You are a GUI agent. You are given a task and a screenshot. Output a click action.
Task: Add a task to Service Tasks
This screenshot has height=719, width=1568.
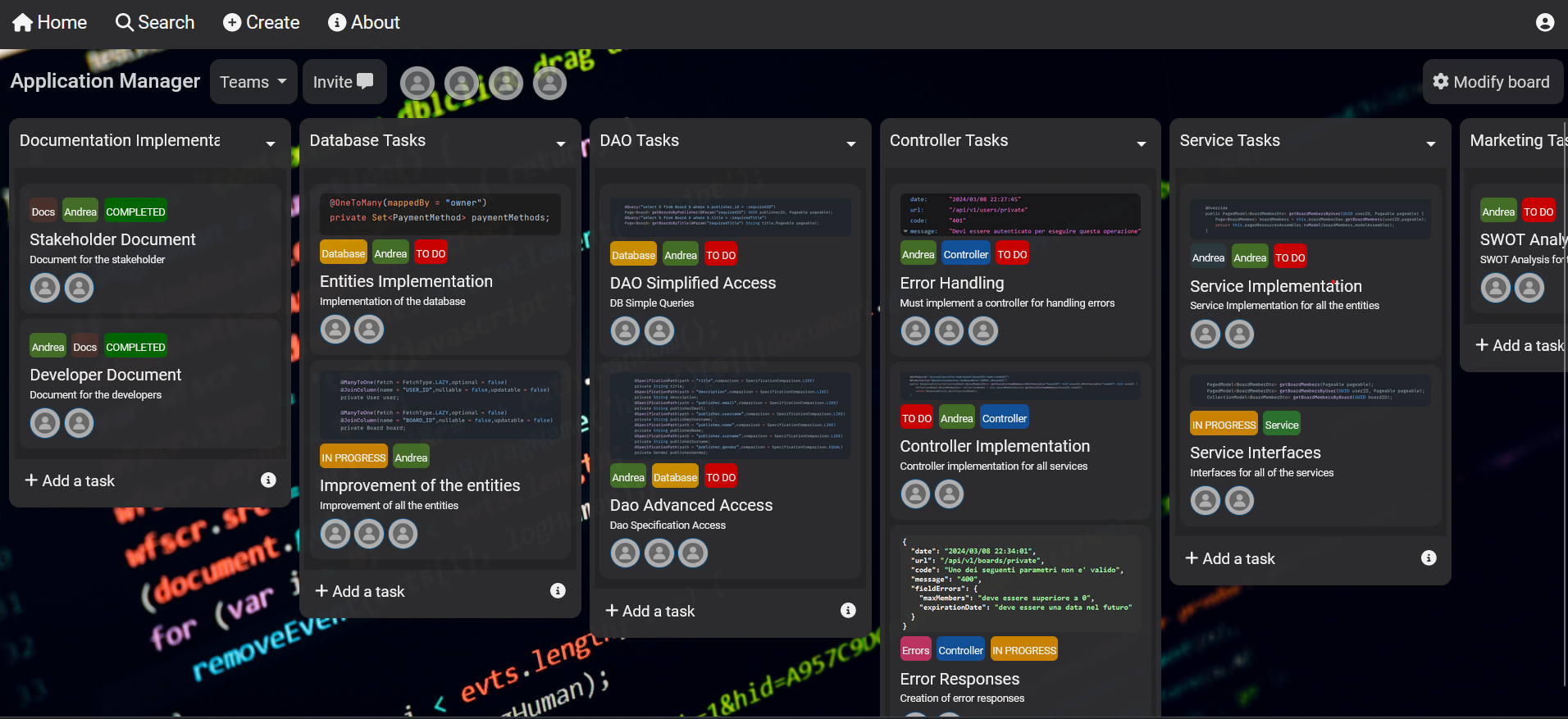click(x=1230, y=558)
